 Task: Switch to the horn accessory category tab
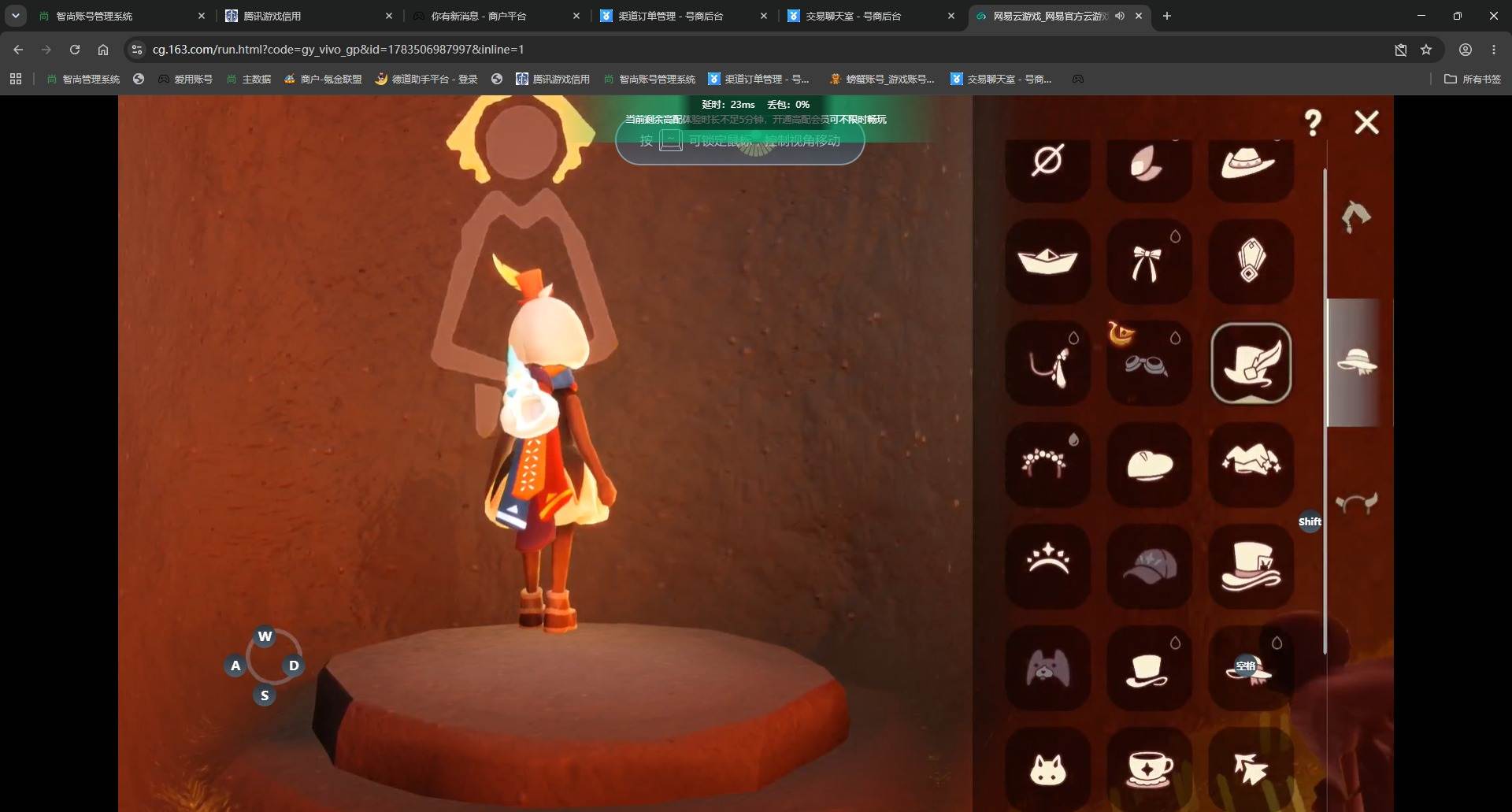coord(1357,502)
